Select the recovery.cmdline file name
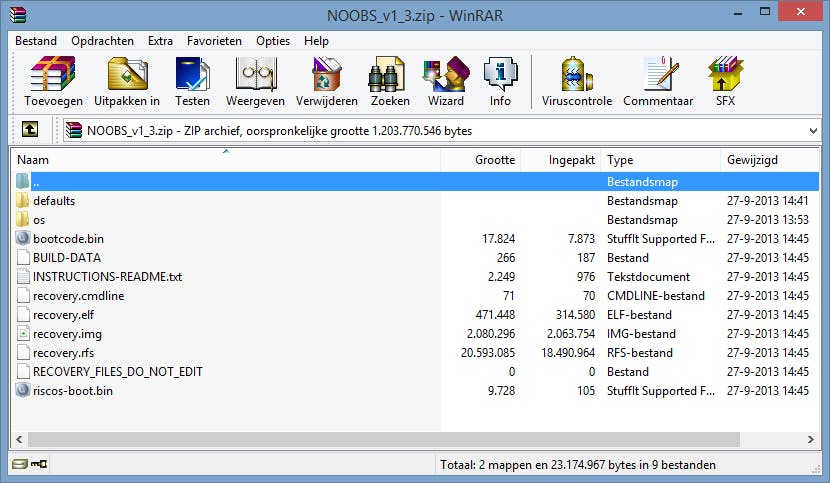This screenshot has height=483, width=830. 78,296
